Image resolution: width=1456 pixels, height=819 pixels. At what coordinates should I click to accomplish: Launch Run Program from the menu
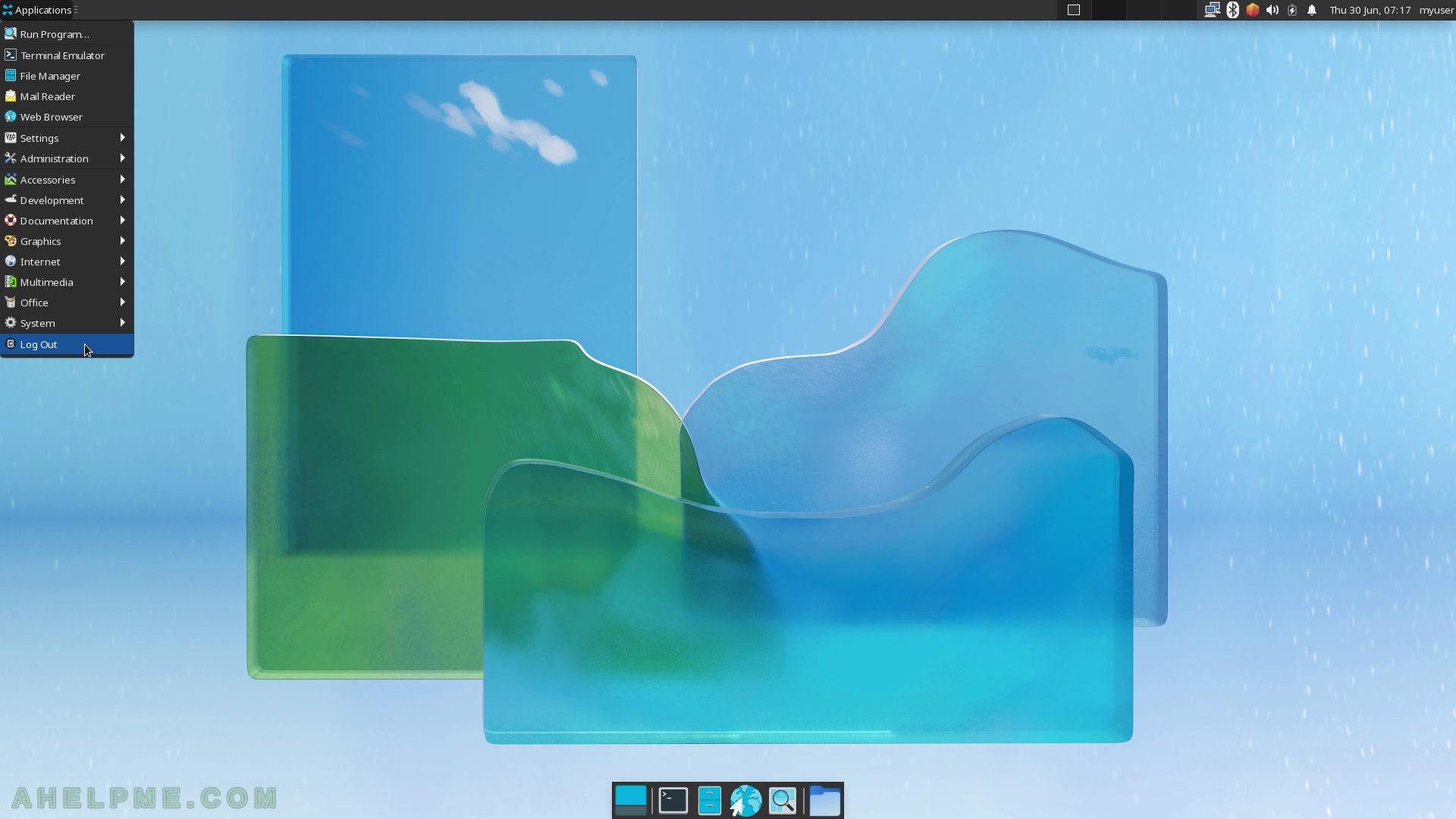tap(67, 34)
